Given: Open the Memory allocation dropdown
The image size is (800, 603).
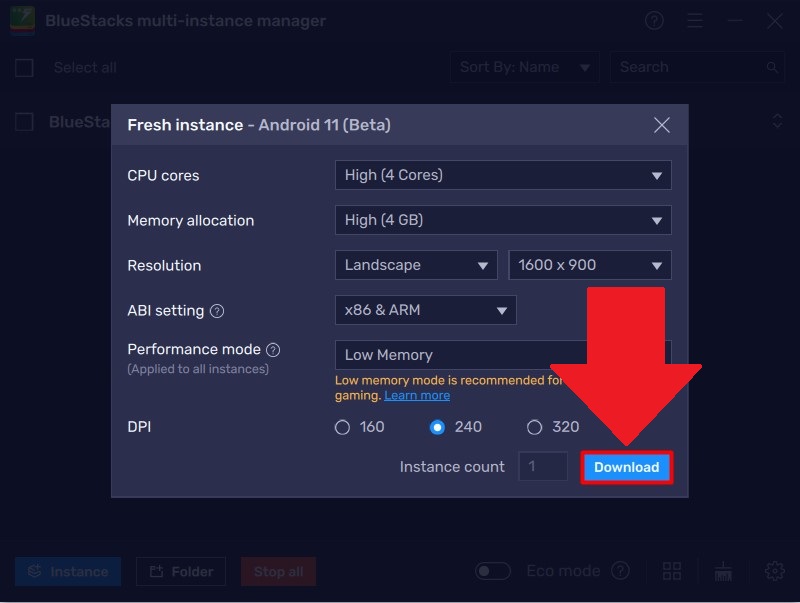Looking at the screenshot, I should tap(502, 220).
